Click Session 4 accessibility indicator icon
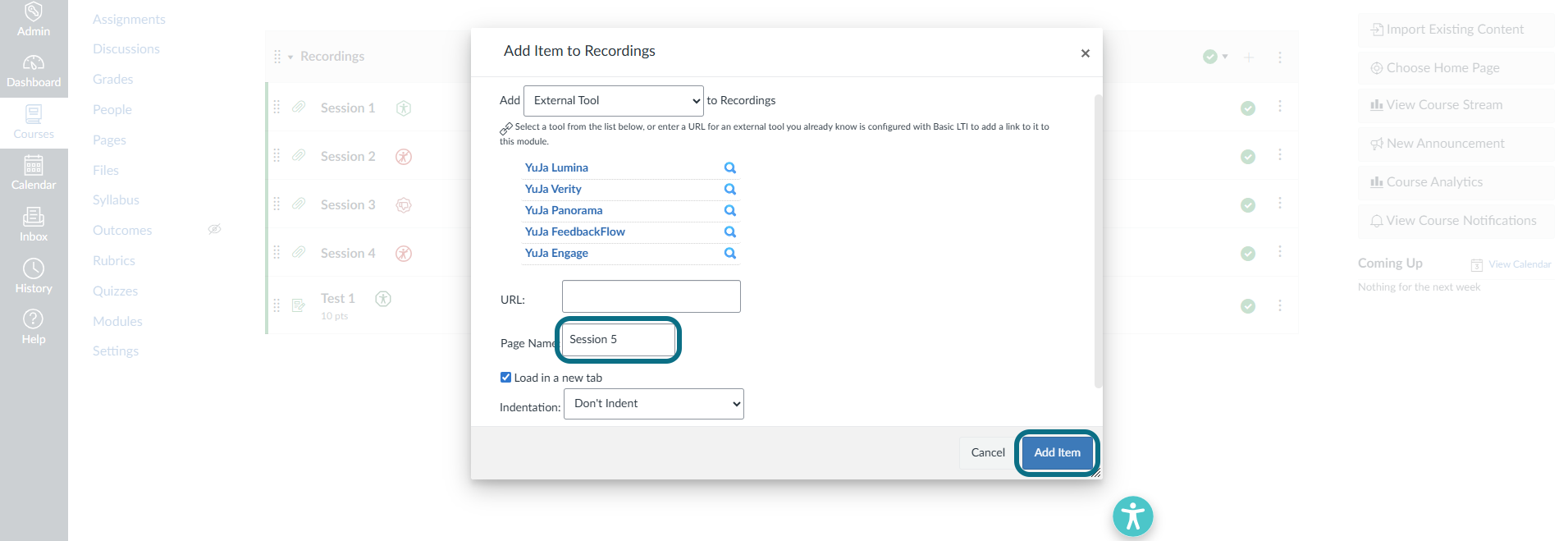This screenshot has height=541, width=1568. point(404,254)
